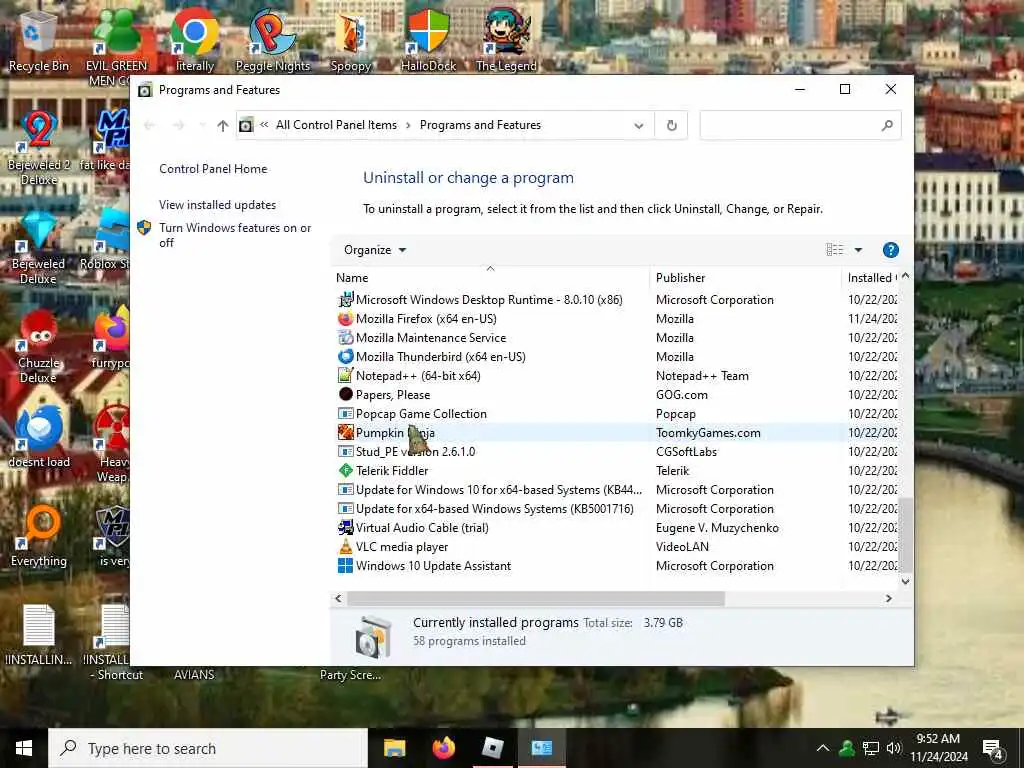Screen dimensions: 1024x768
Task: Open Roblox Studio from the taskbar
Action: [492, 748]
